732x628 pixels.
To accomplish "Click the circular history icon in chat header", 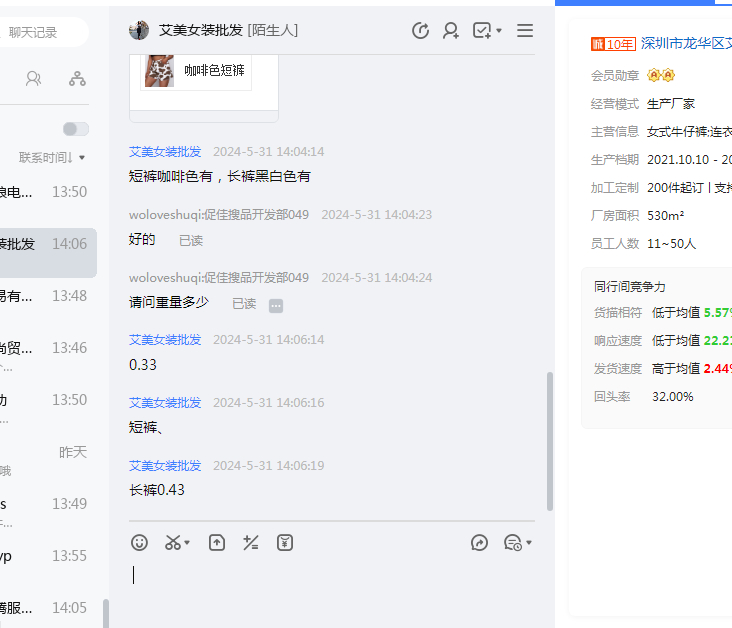I will point(421,31).
